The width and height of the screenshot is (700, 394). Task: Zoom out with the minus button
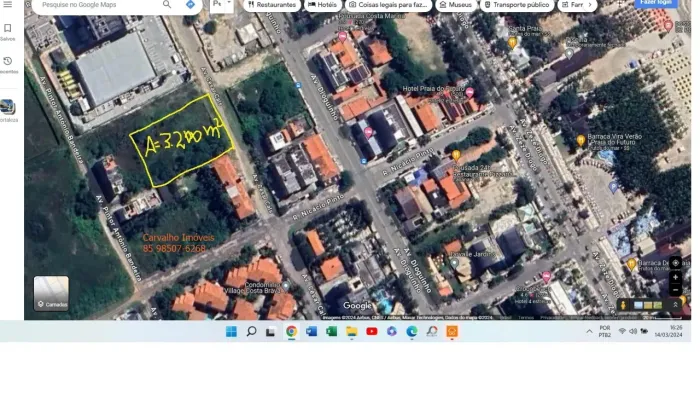pos(675,290)
